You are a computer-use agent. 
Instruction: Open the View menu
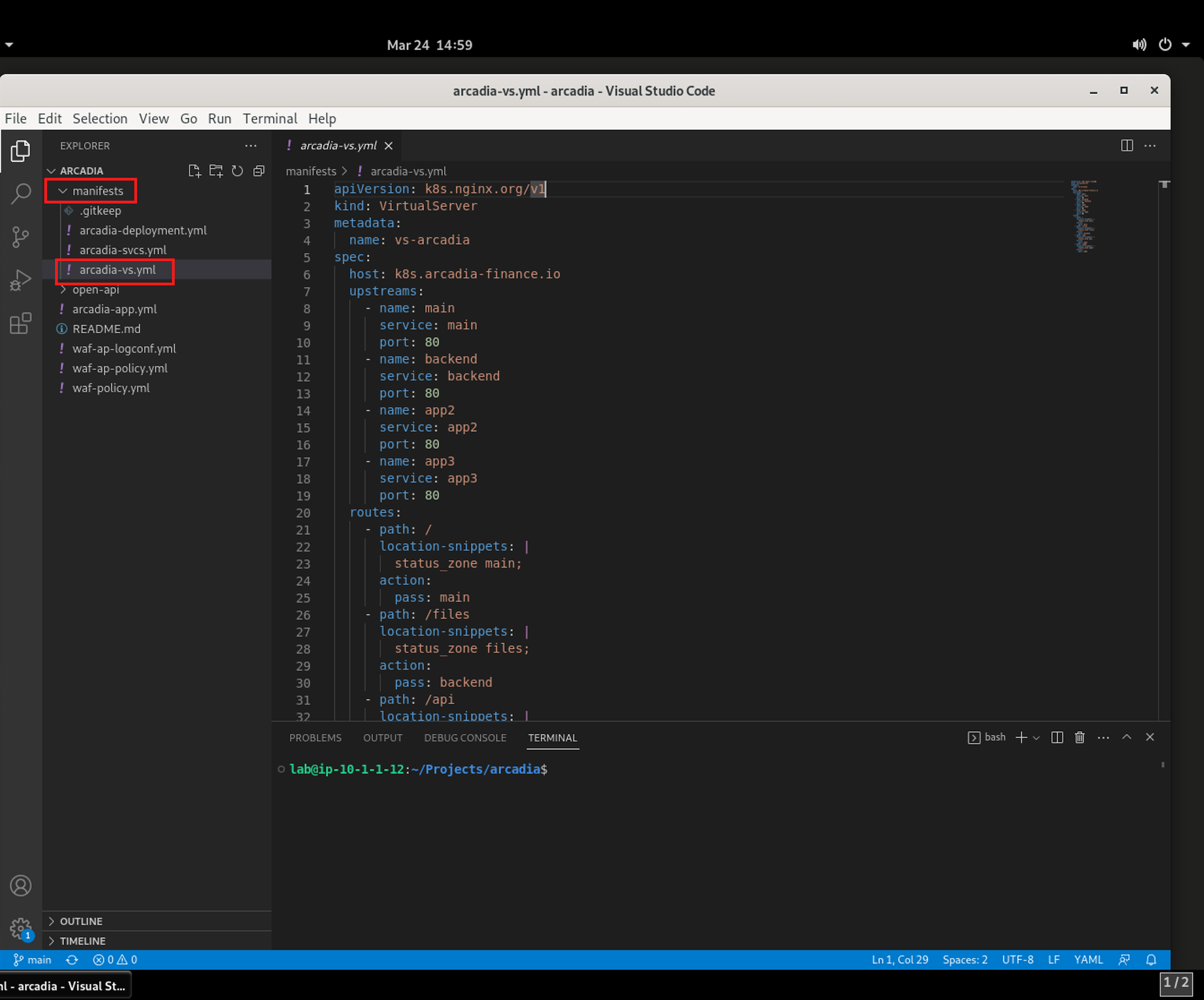[x=154, y=119]
